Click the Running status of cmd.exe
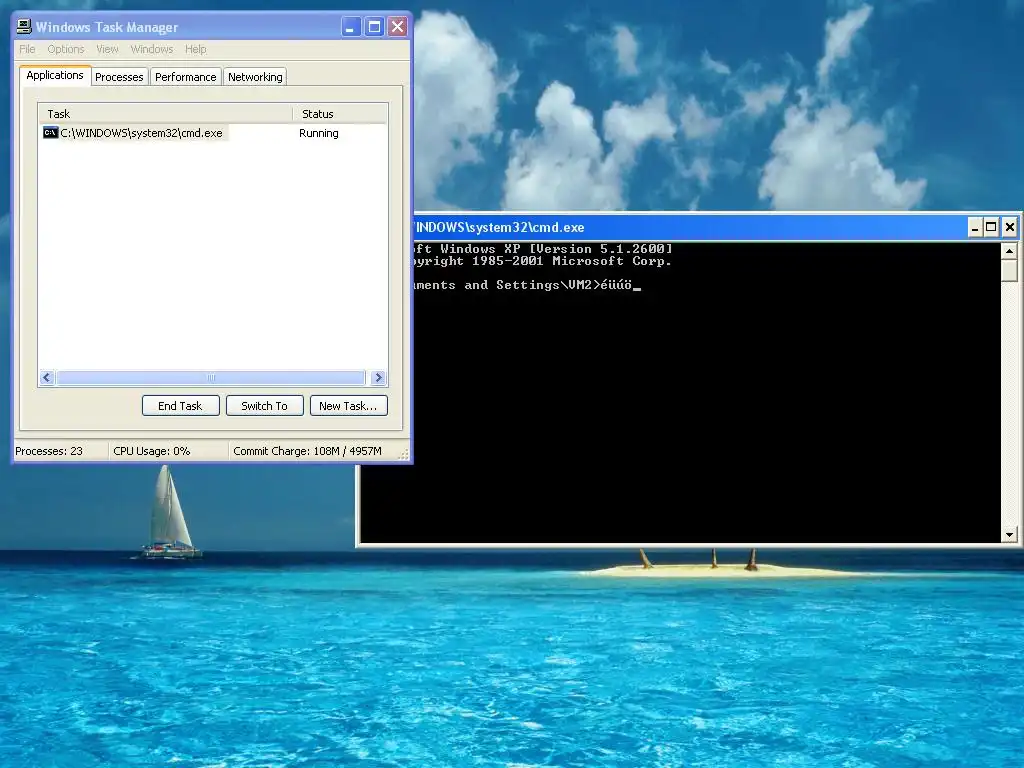The height and width of the screenshot is (768, 1024). tap(319, 133)
